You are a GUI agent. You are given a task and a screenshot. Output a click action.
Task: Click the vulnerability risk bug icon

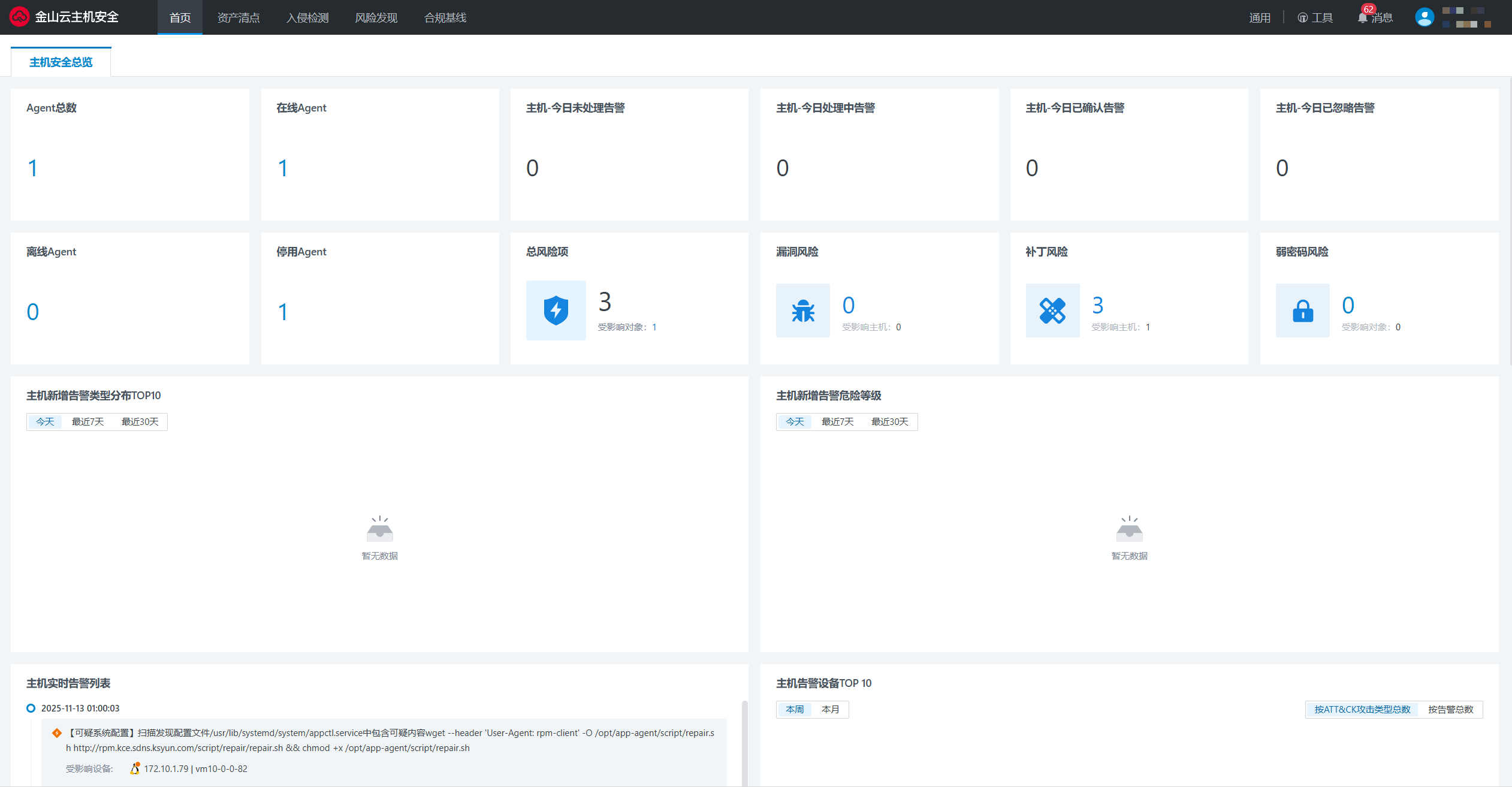tap(802, 310)
